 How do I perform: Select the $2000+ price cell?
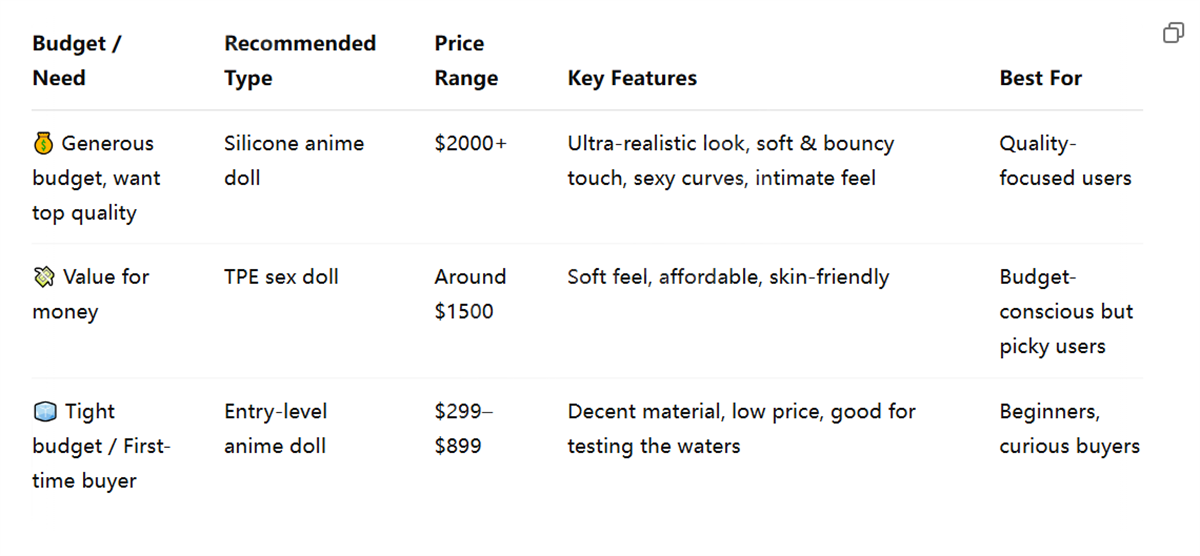click(x=471, y=144)
